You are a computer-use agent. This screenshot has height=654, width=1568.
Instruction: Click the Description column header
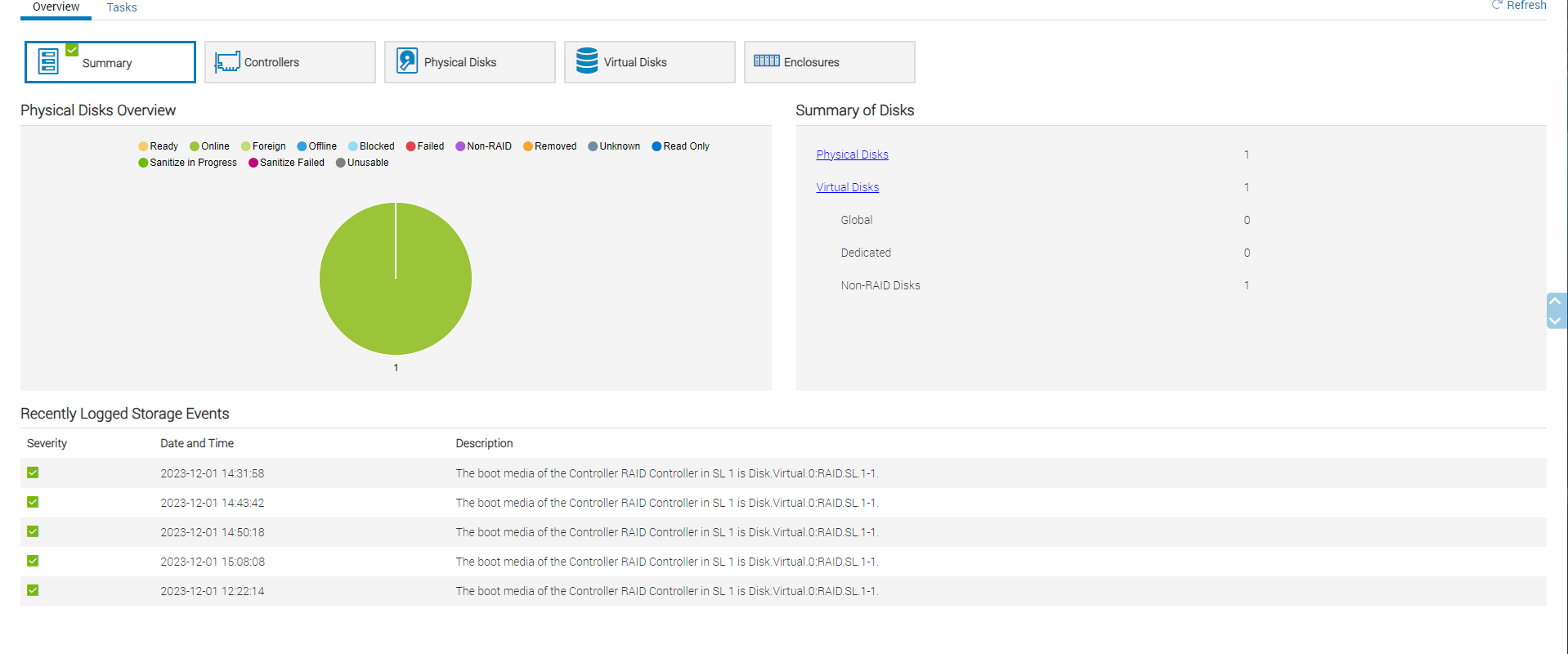pos(484,443)
